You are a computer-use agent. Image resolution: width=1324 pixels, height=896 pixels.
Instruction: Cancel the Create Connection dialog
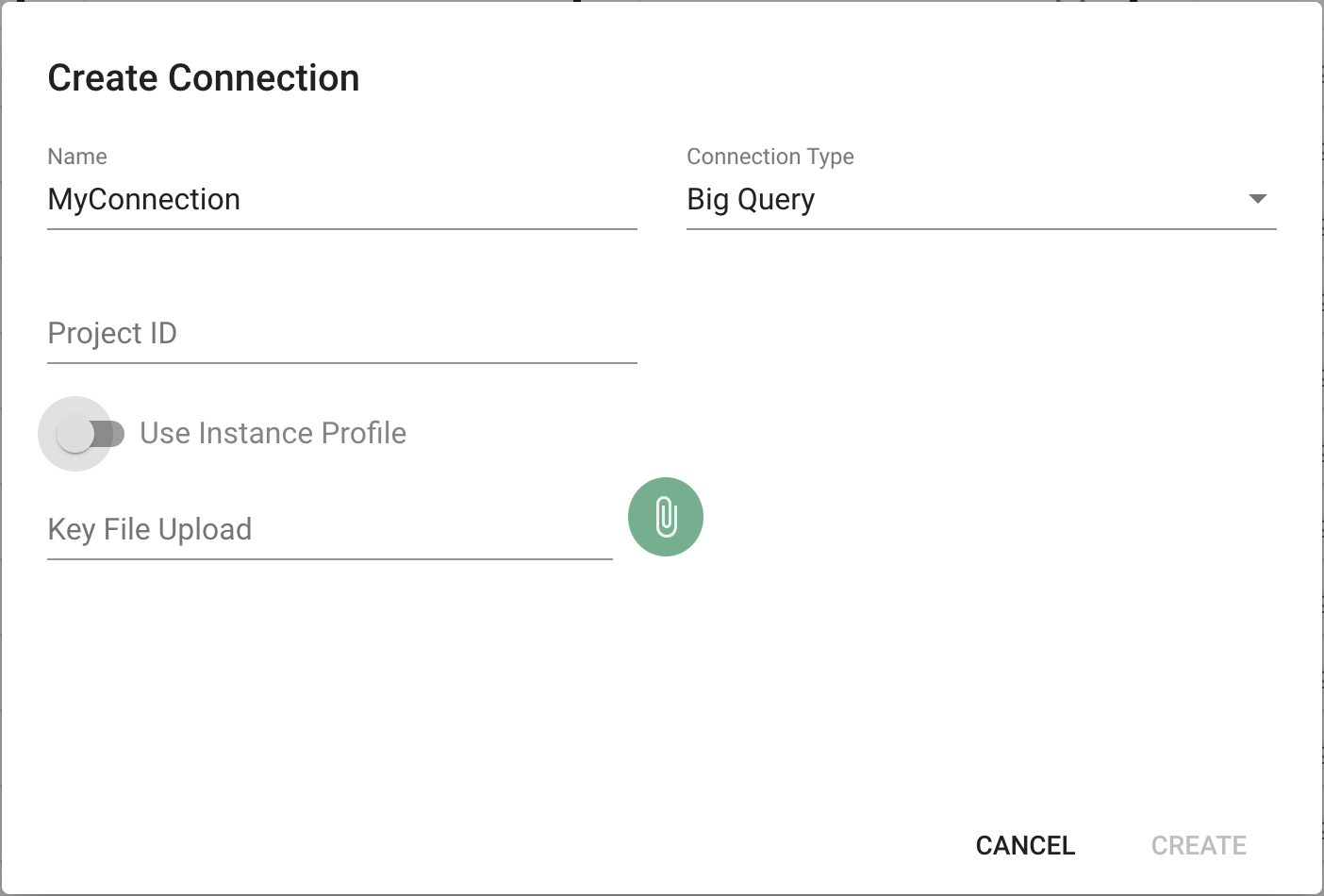coord(1025,845)
